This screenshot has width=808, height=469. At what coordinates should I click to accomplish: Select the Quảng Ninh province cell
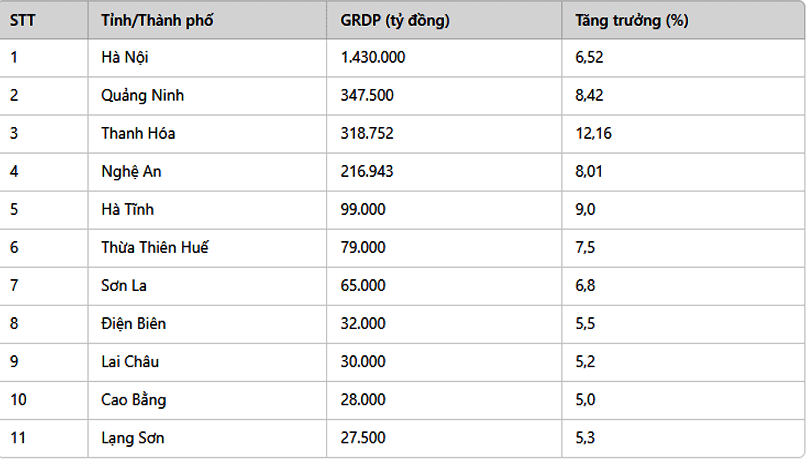coord(207,96)
